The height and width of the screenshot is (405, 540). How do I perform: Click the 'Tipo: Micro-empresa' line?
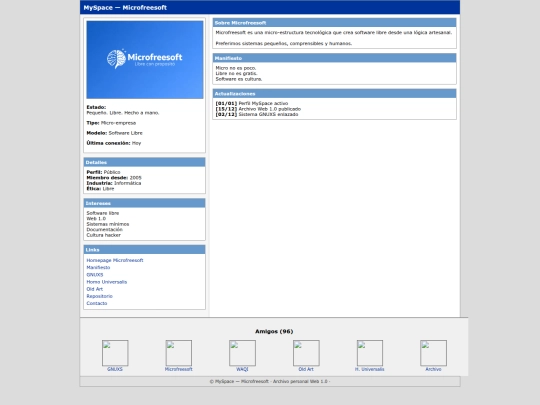[111, 123]
